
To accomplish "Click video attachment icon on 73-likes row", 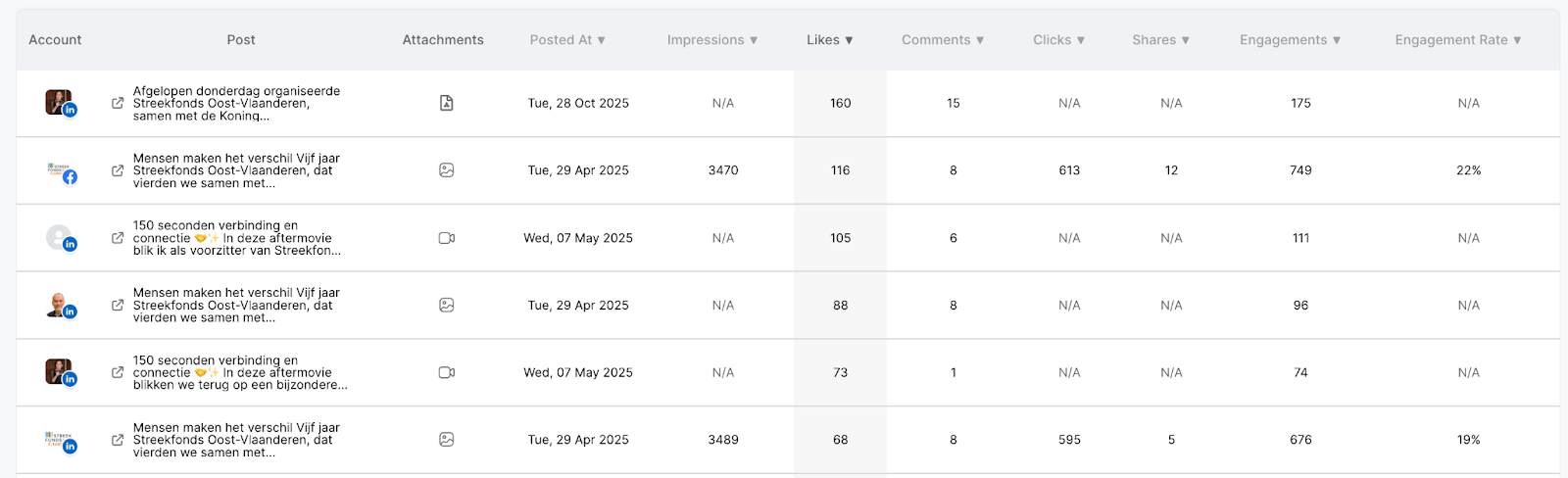I will (x=446, y=372).
